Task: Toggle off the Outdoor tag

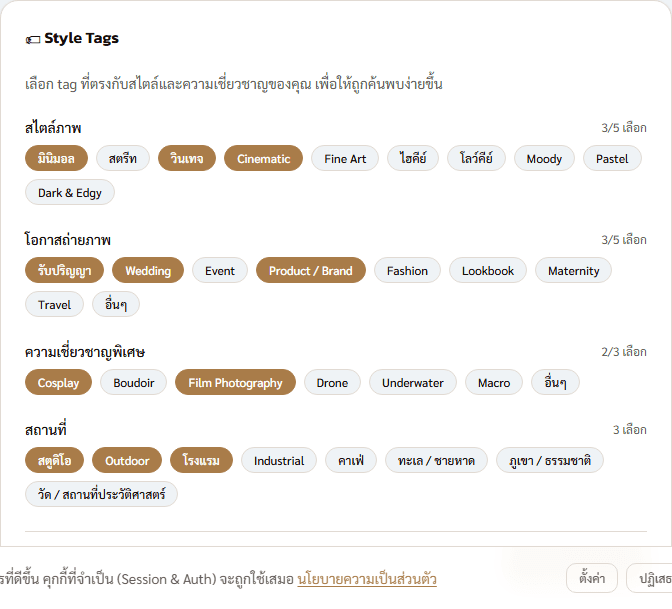Action: pos(127,460)
